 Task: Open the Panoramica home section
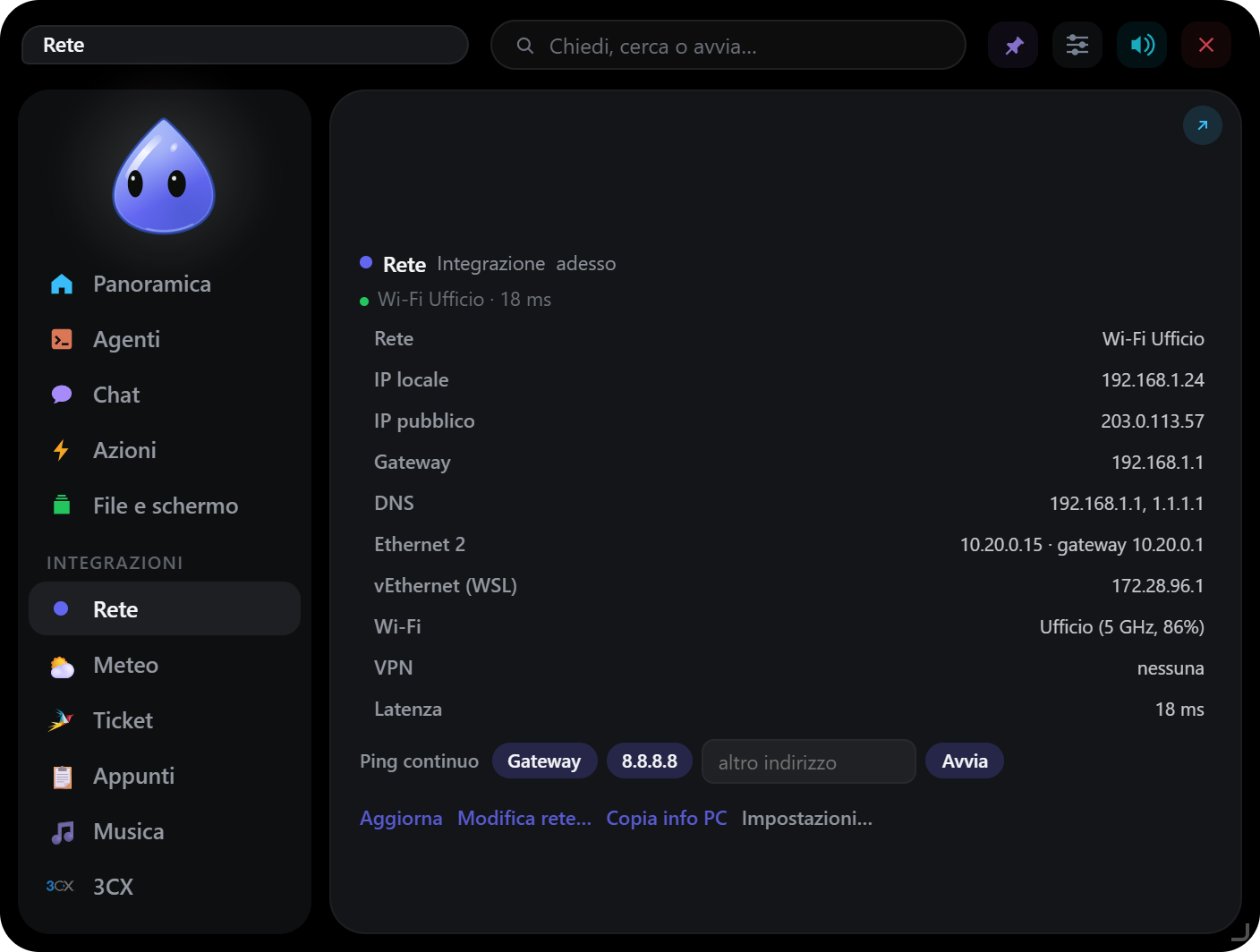(165, 284)
